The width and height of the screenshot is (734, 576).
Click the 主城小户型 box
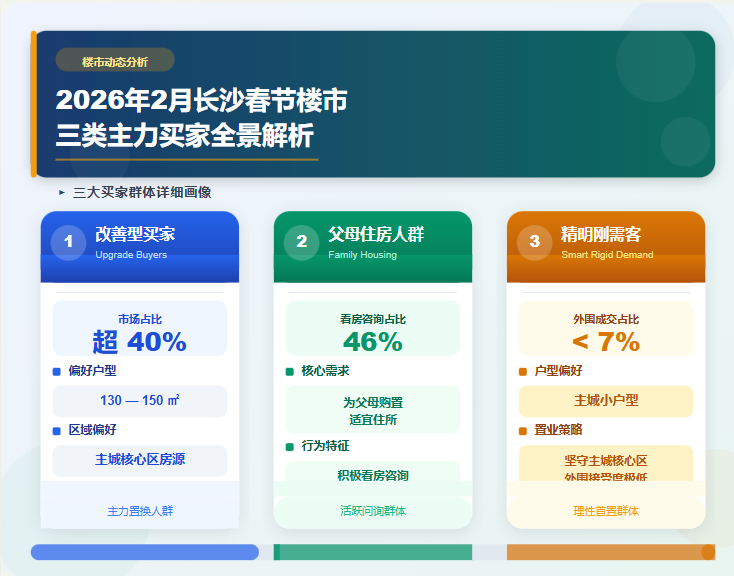pos(606,401)
